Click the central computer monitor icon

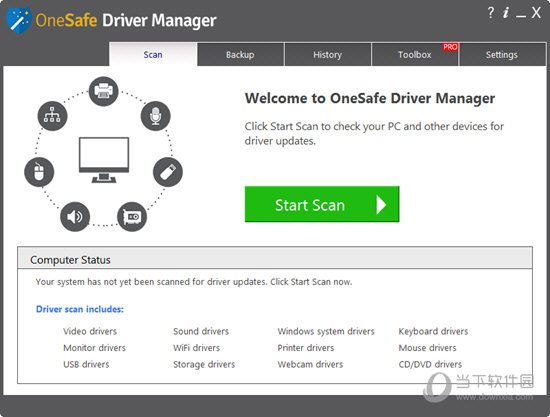pos(104,160)
